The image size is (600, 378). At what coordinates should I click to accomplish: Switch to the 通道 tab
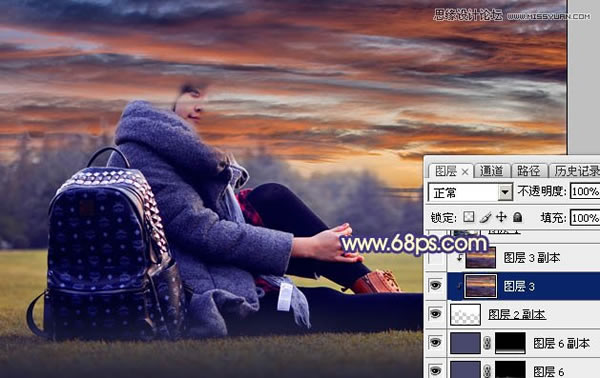click(491, 171)
